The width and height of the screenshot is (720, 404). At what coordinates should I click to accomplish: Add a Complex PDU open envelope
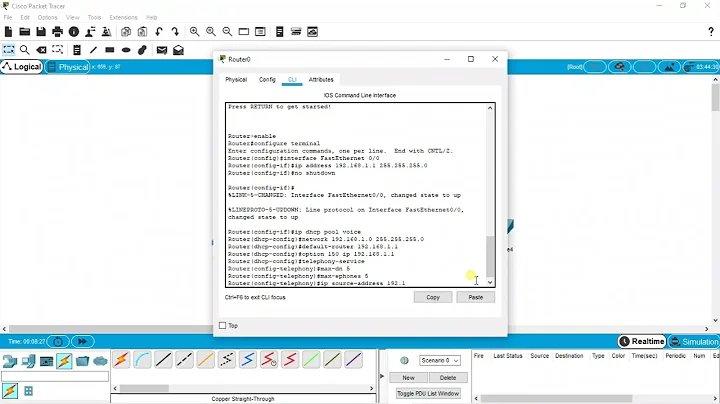[x=178, y=50]
